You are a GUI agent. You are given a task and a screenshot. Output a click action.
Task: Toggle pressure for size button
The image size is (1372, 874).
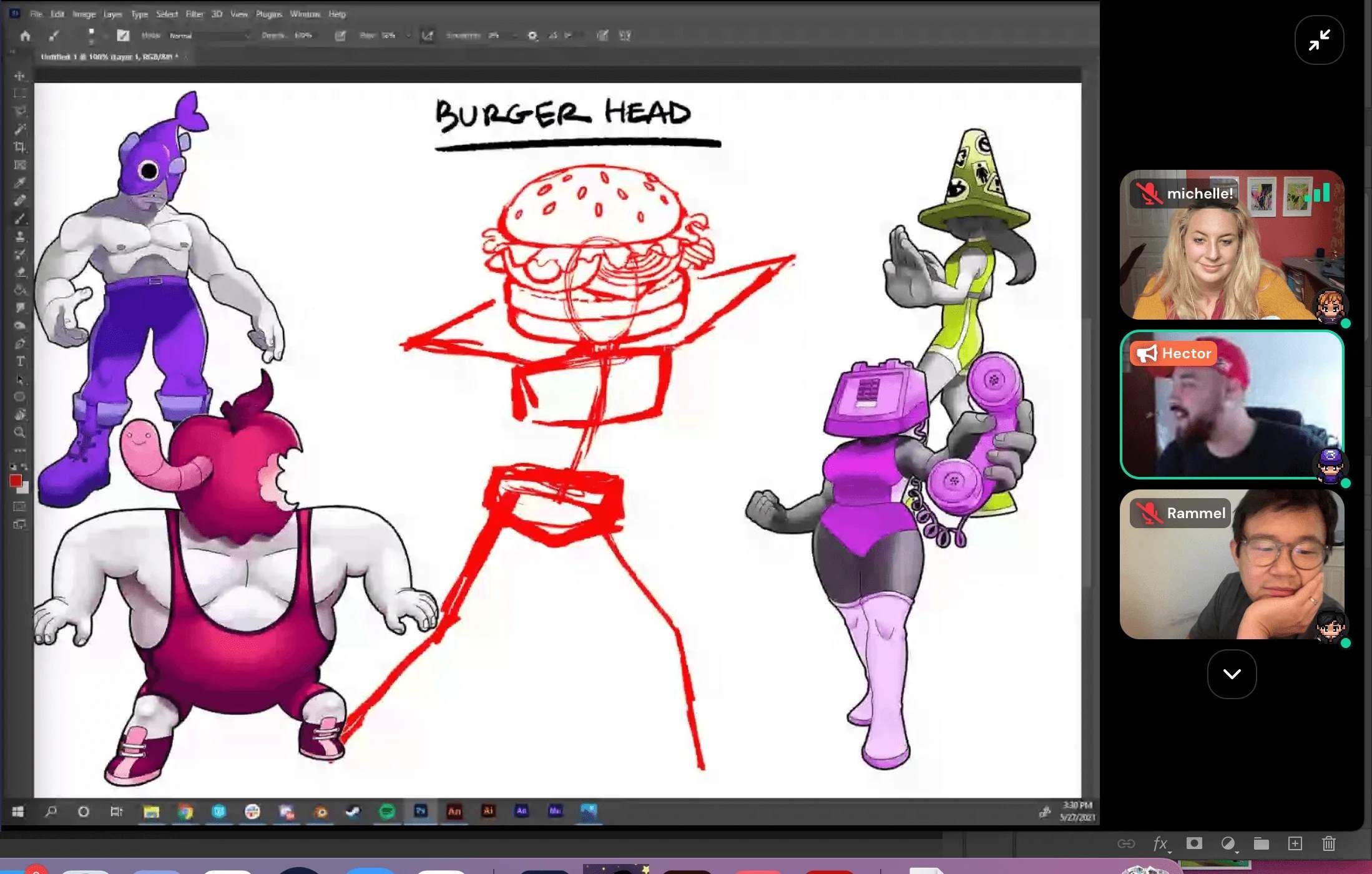(602, 36)
